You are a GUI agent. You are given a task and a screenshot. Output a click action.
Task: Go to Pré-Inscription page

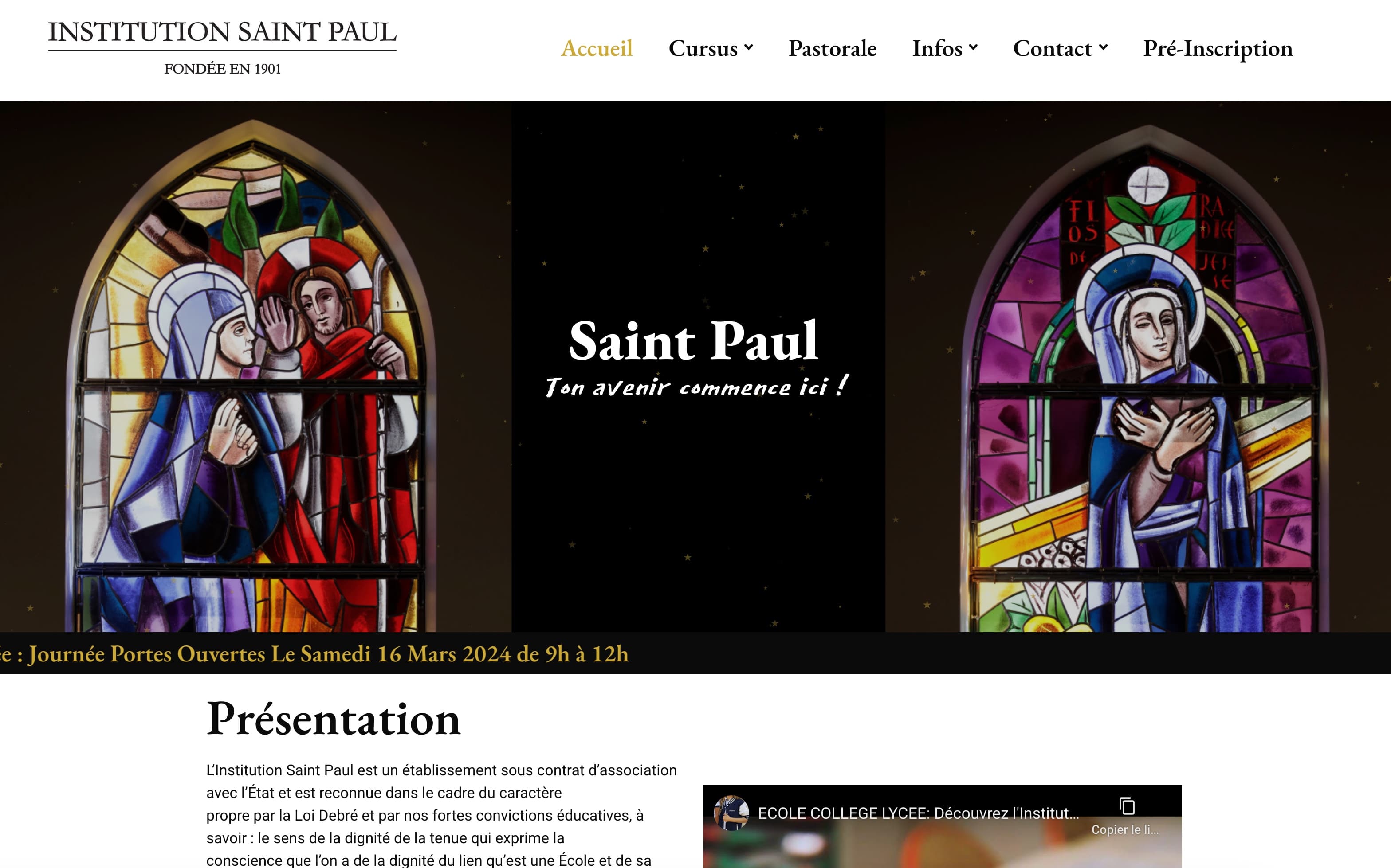tap(1218, 49)
